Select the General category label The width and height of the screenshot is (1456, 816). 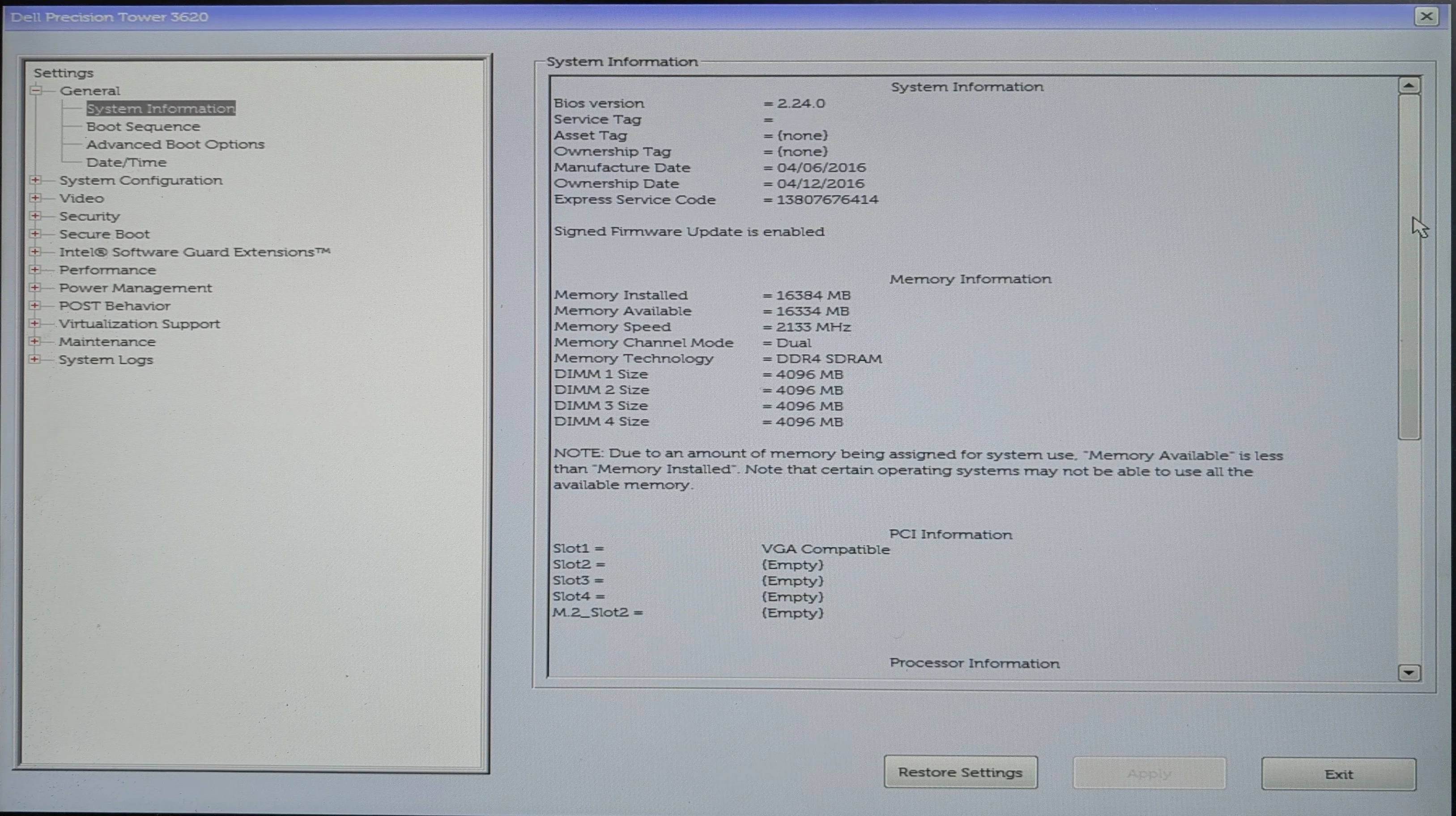click(90, 91)
